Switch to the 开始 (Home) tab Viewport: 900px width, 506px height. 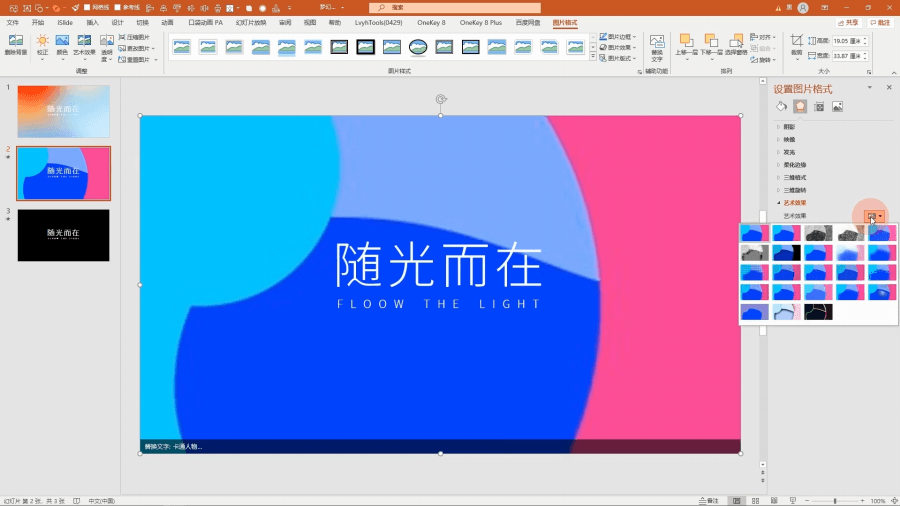(x=38, y=22)
